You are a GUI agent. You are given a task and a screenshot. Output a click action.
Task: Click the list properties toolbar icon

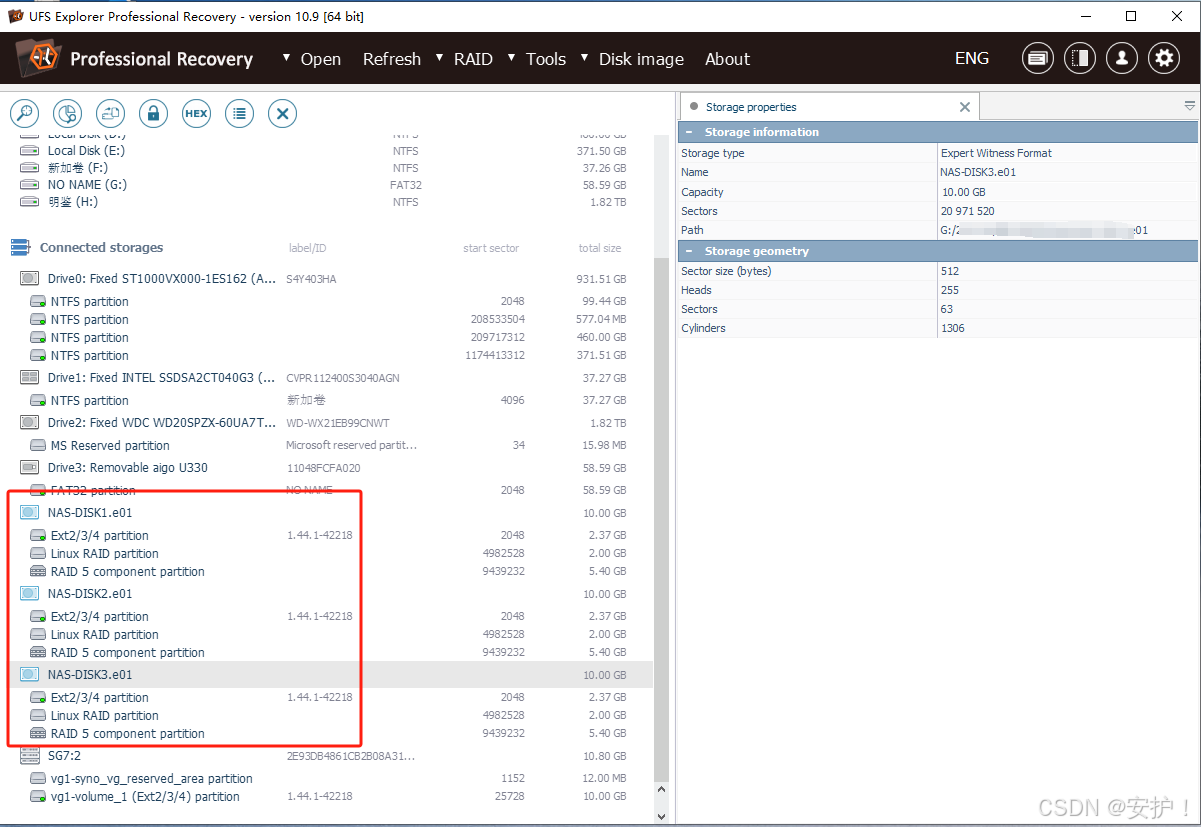[x=239, y=113]
